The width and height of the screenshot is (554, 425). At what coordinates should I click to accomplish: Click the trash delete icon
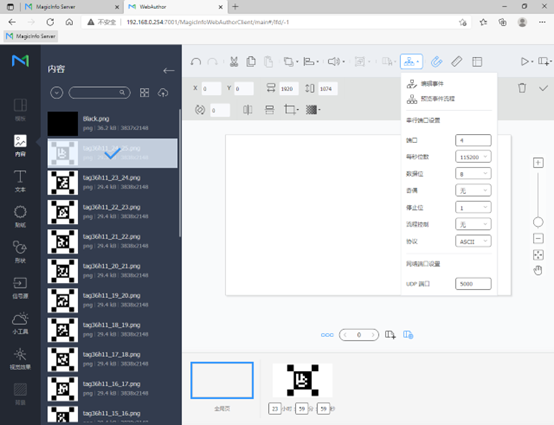(522, 88)
